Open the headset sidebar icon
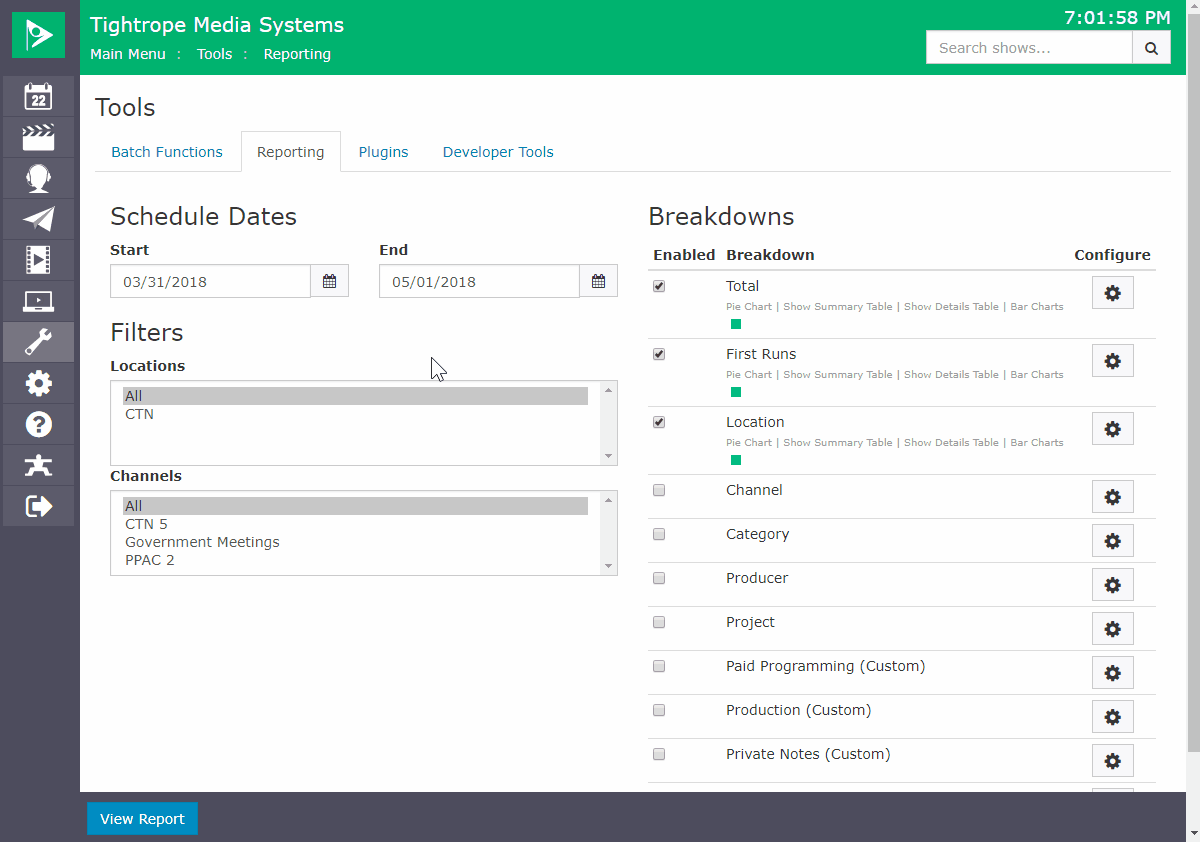 tap(38, 179)
